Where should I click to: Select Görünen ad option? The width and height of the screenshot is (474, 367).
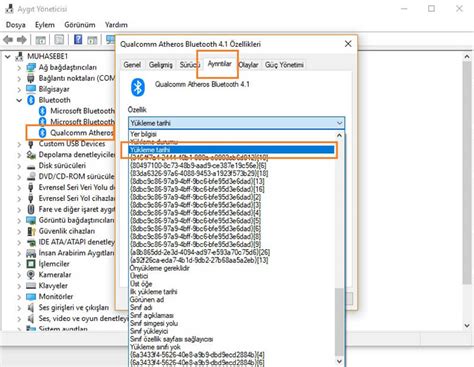[232, 300]
